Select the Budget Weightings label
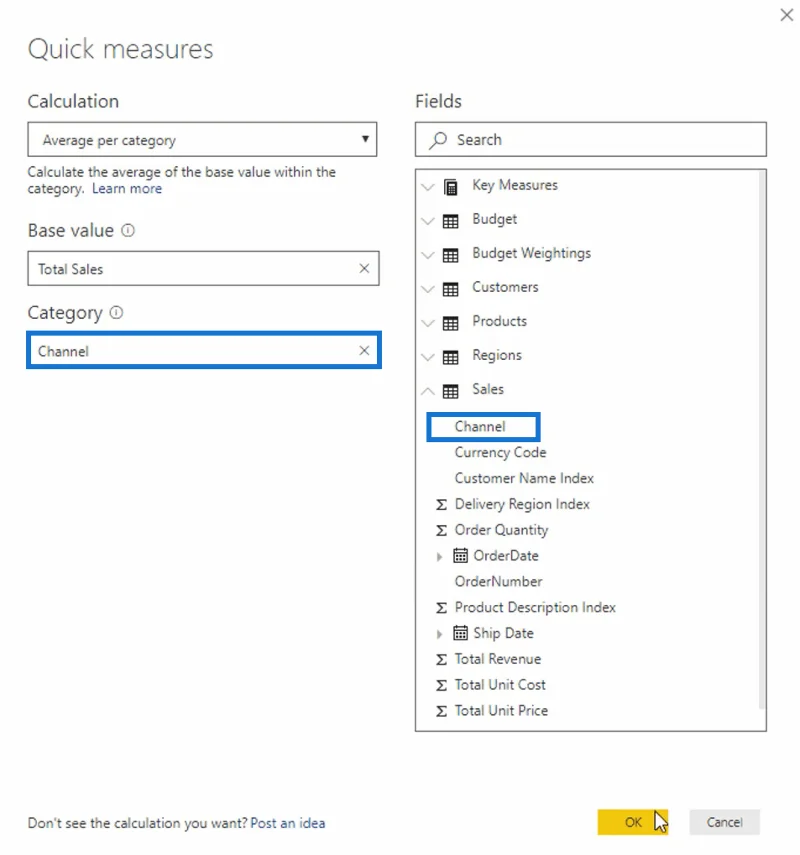Image resolution: width=800 pixels, height=855 pixels. (x=532, y=253)
